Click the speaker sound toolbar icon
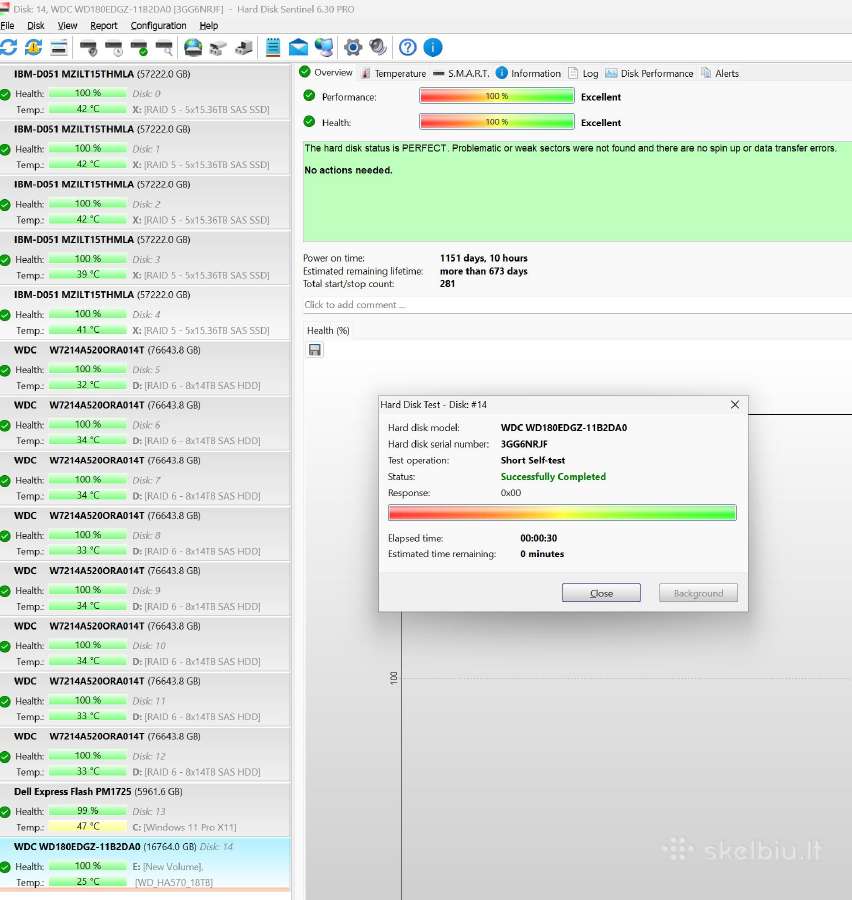852x900 pixels. coord(377,47)
